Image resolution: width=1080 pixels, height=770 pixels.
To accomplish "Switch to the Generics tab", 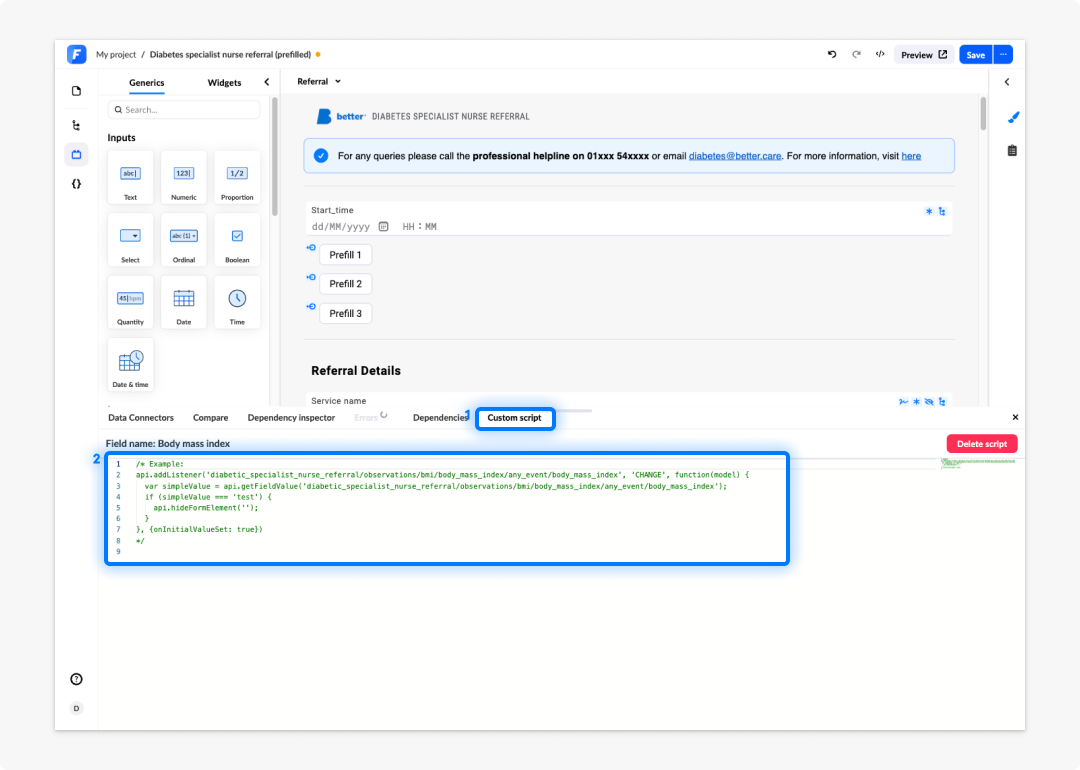I will pyautogui.click(x=147, y=83).
